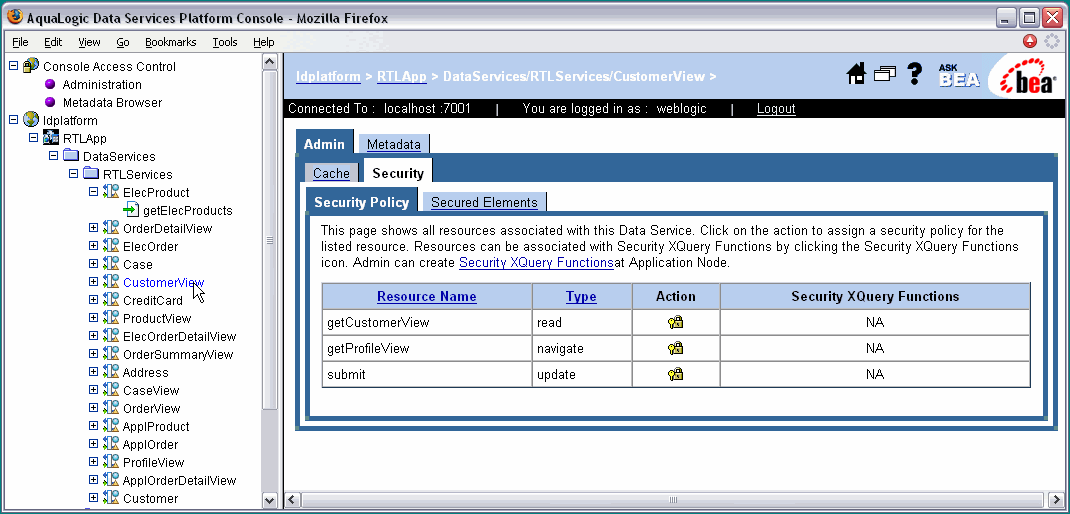Click the ElecProduct data service icon
This screenshot has height=514, width=1070.
[111, 192]
